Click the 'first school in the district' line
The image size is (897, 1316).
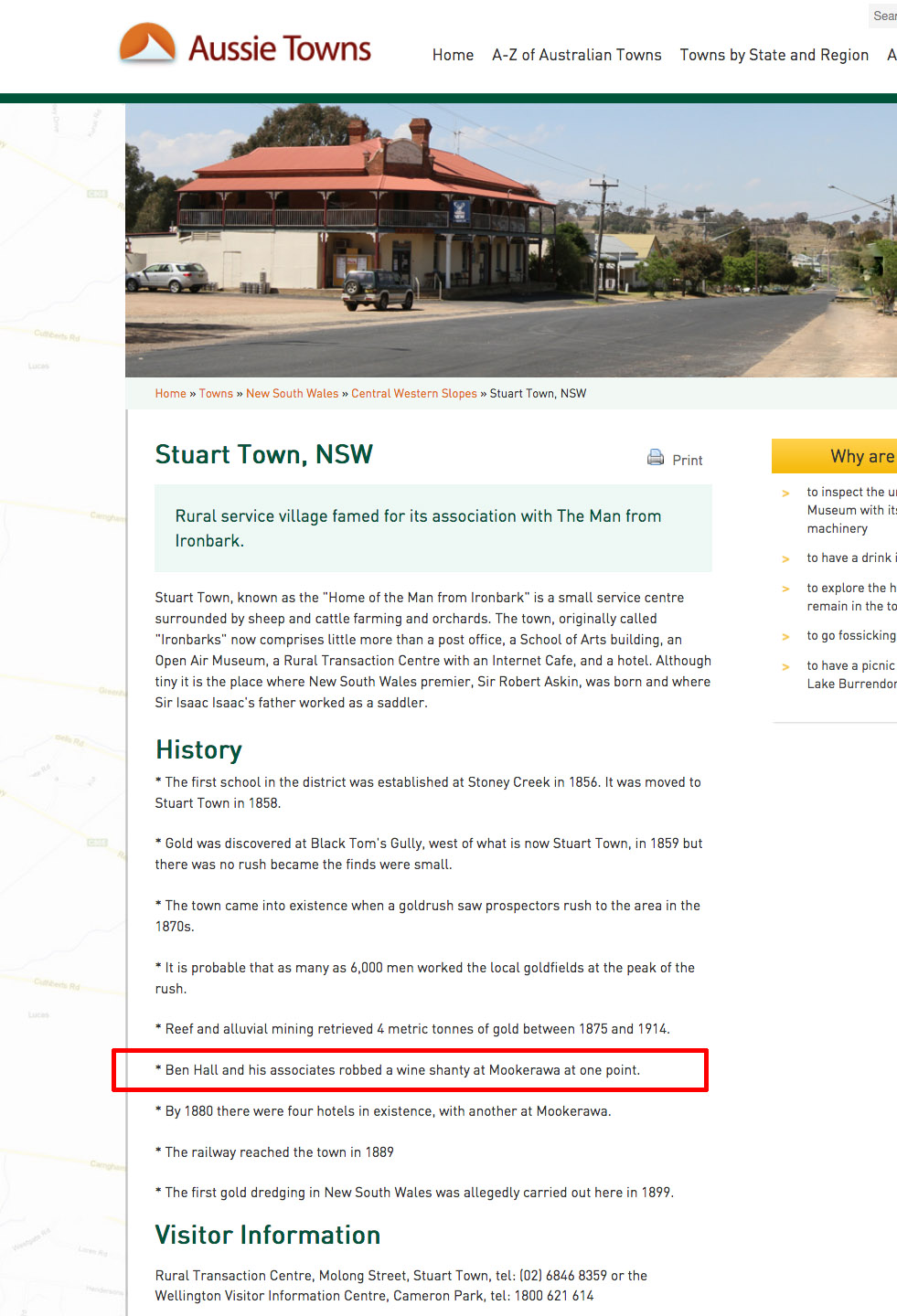(x=428, y=792)
